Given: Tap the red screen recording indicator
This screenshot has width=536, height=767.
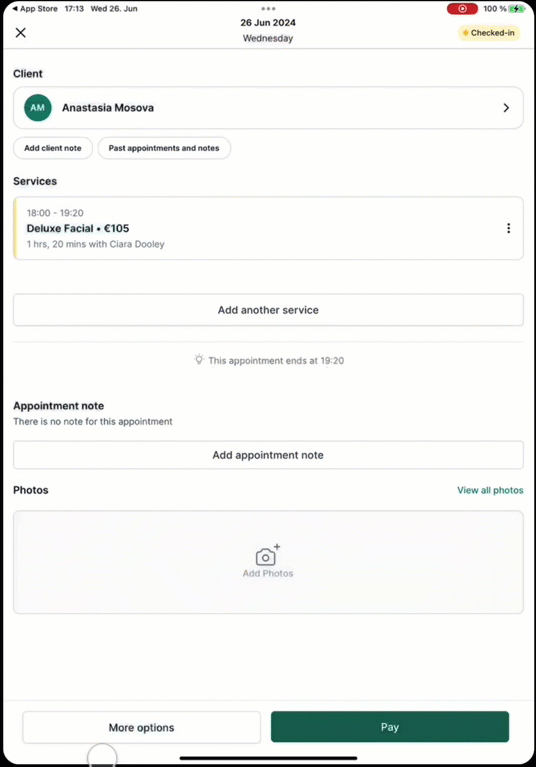Looking at the screenshot, I should tap(462, 9).
